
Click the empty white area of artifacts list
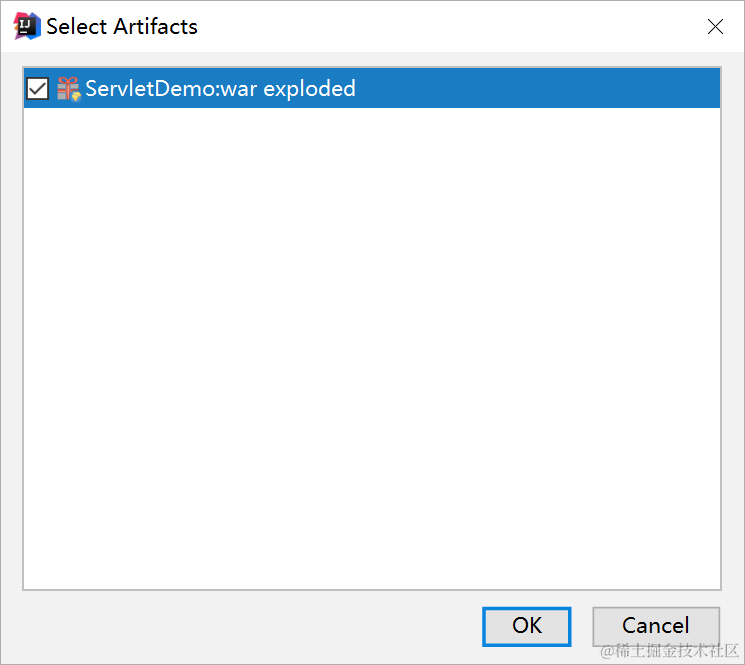pos(372,348)
